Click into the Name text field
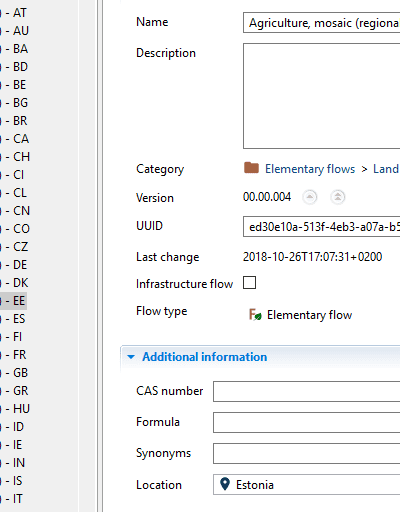400x512 pixels. 322,23
